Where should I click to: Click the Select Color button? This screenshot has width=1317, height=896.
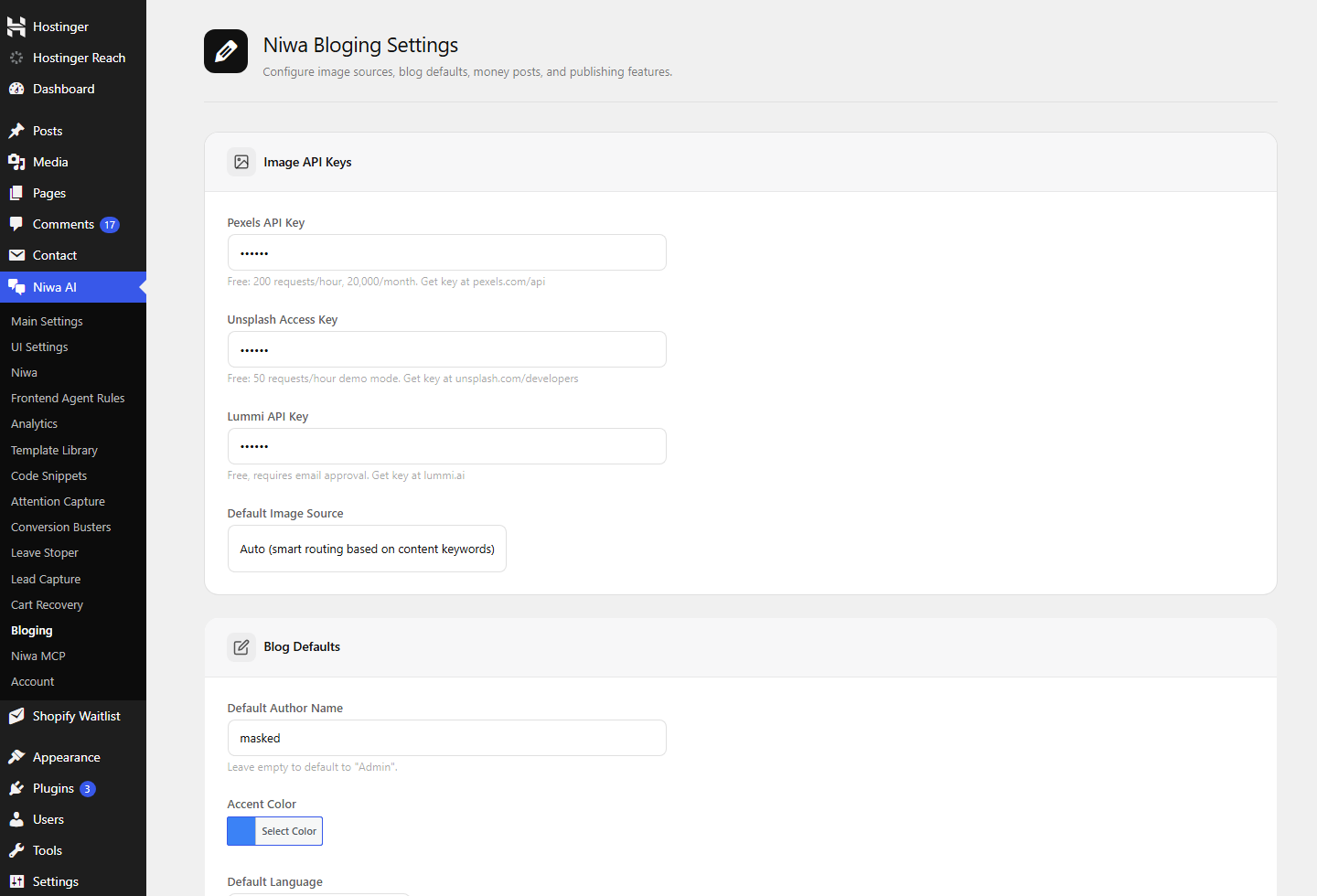tap(289, 831)
